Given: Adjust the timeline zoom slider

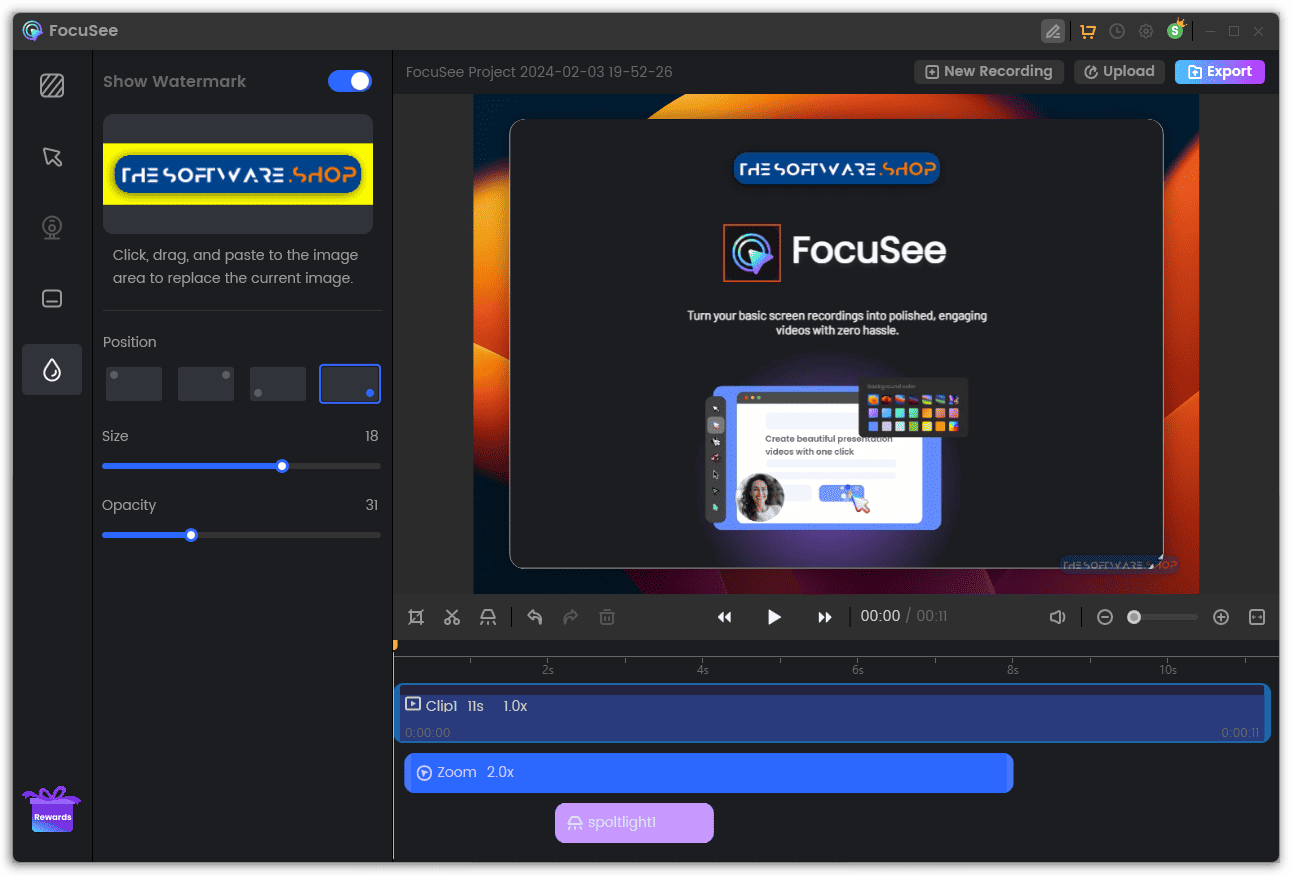Looking at the screenshot, I should [x=1162, y=617].
